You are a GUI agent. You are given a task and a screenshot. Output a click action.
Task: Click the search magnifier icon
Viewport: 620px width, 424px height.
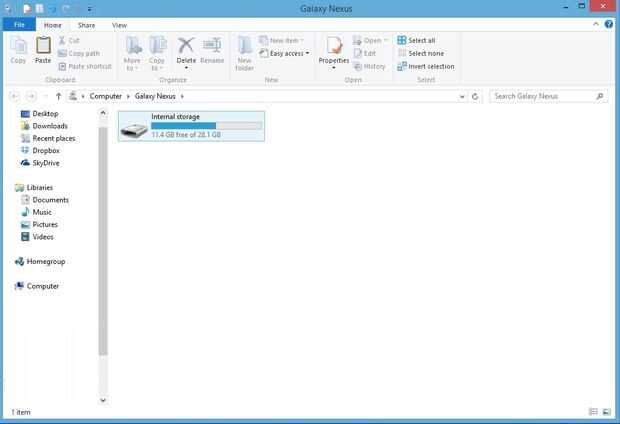600,96
